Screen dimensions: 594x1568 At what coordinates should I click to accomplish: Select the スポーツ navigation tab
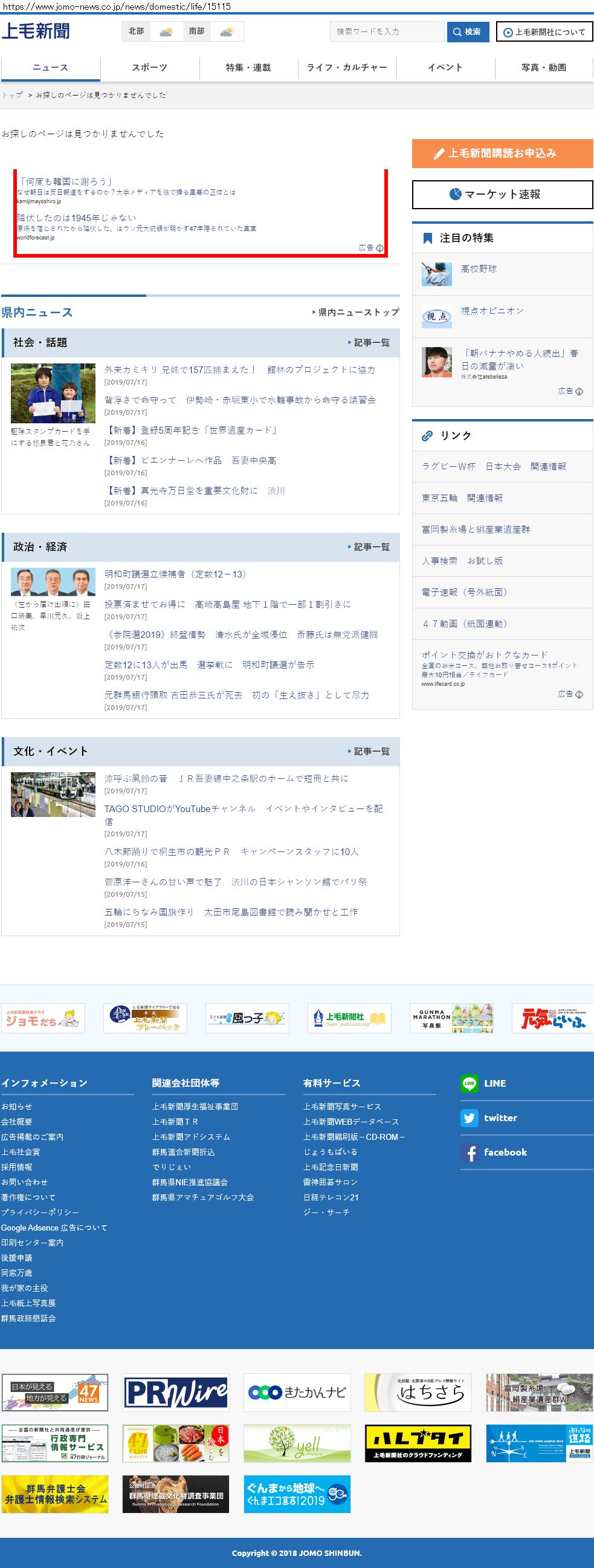tap(150, 68)
